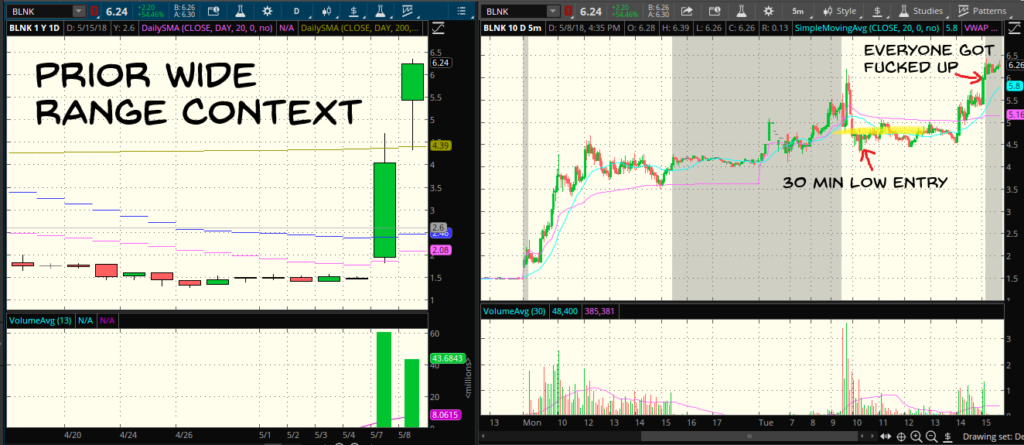The width and height of the screenshot is (1024, 445).
Task: Open right chart symbol dropdown arrow
Action: tap(553, 11)
